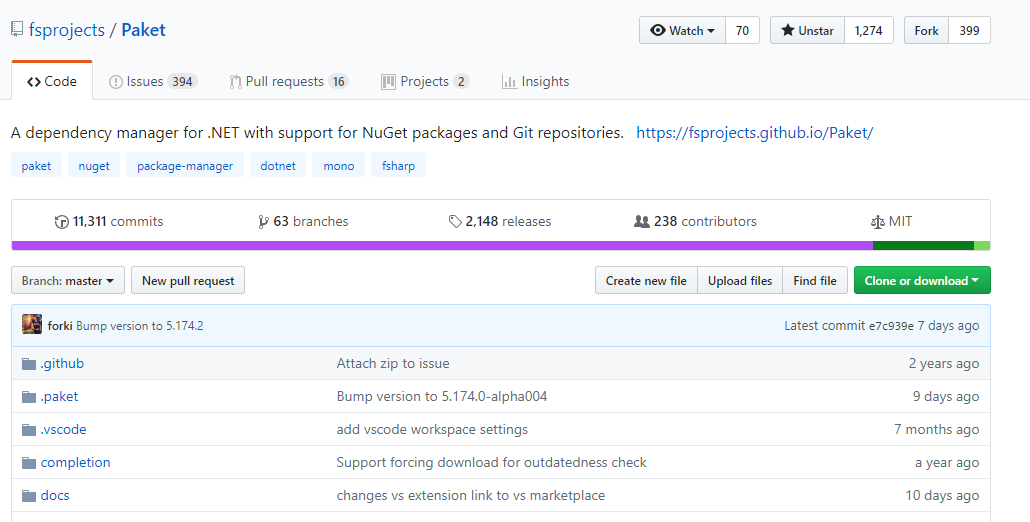Click Create new file

pyautogui.click(x=646, y=280)
